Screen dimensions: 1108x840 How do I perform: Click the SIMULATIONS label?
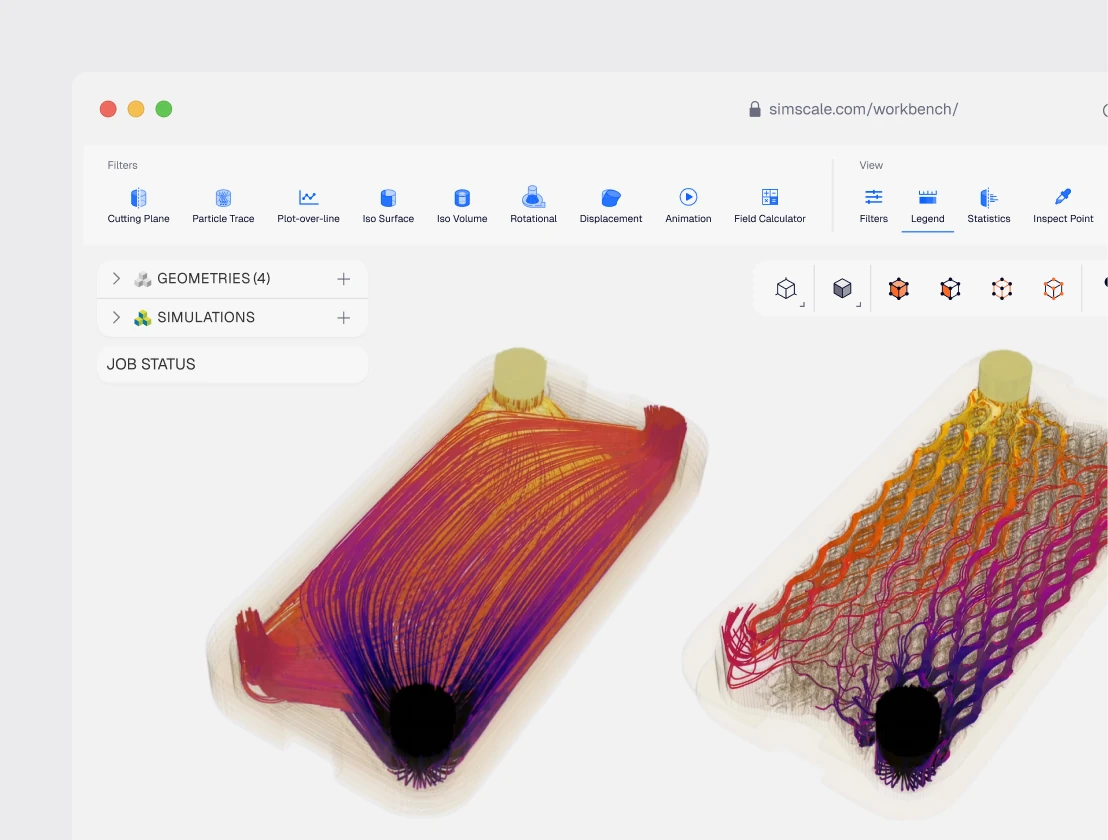206,317
